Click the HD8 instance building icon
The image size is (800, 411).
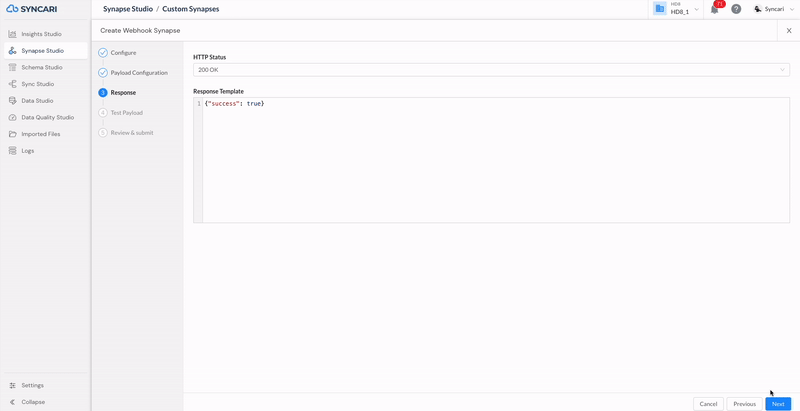(660, 9)
